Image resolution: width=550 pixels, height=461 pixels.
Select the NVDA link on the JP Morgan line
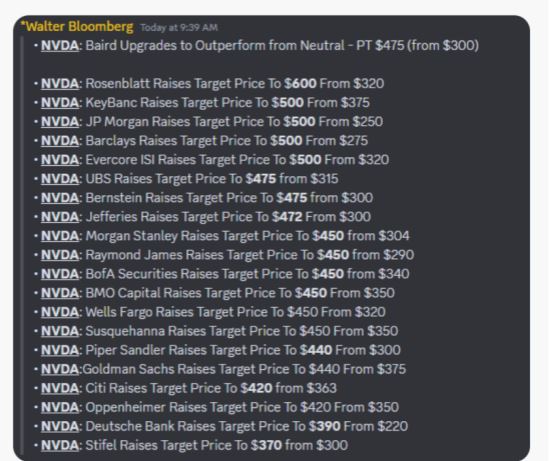coord(60,122)
